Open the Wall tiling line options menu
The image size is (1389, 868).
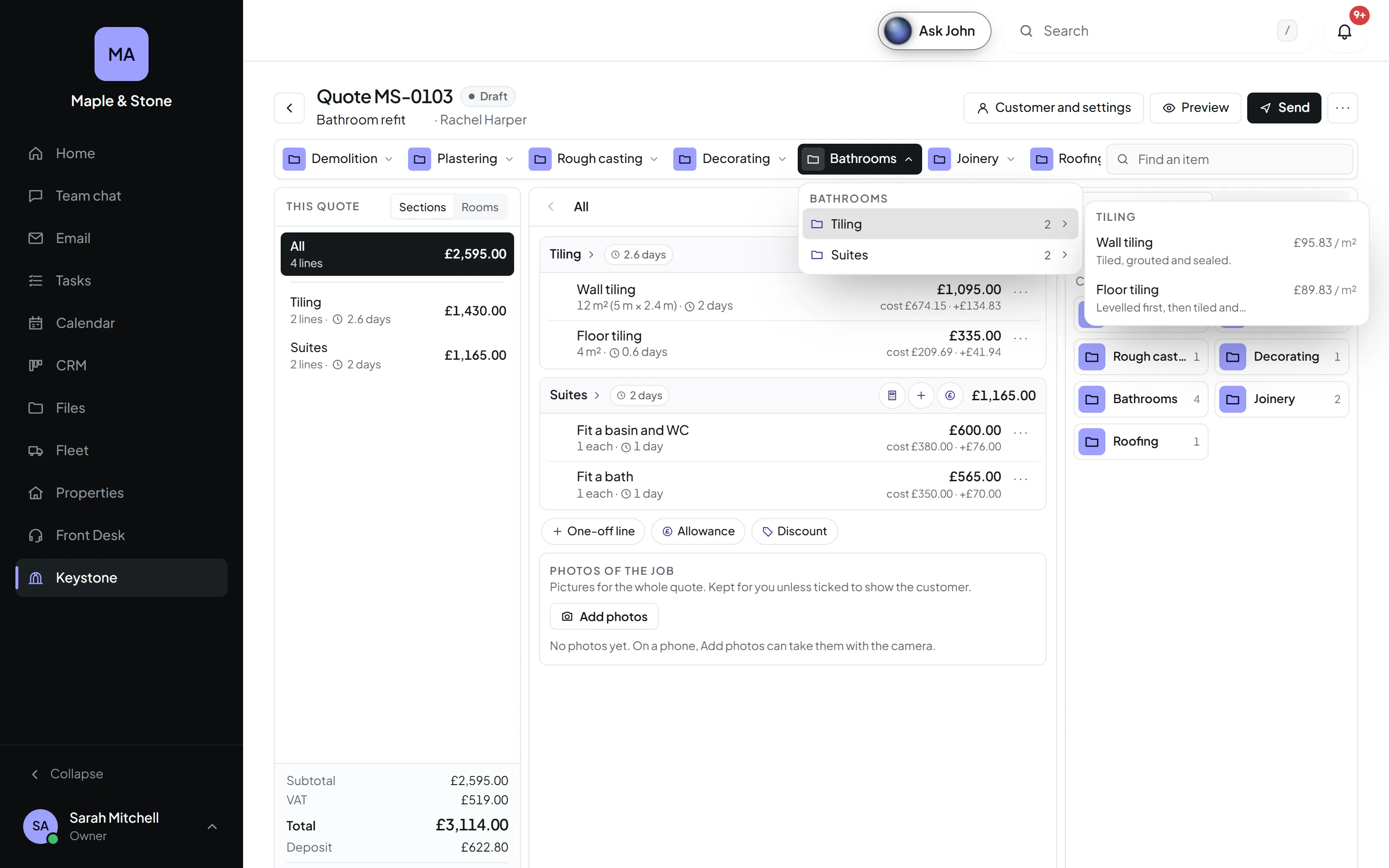[1021, 292]
